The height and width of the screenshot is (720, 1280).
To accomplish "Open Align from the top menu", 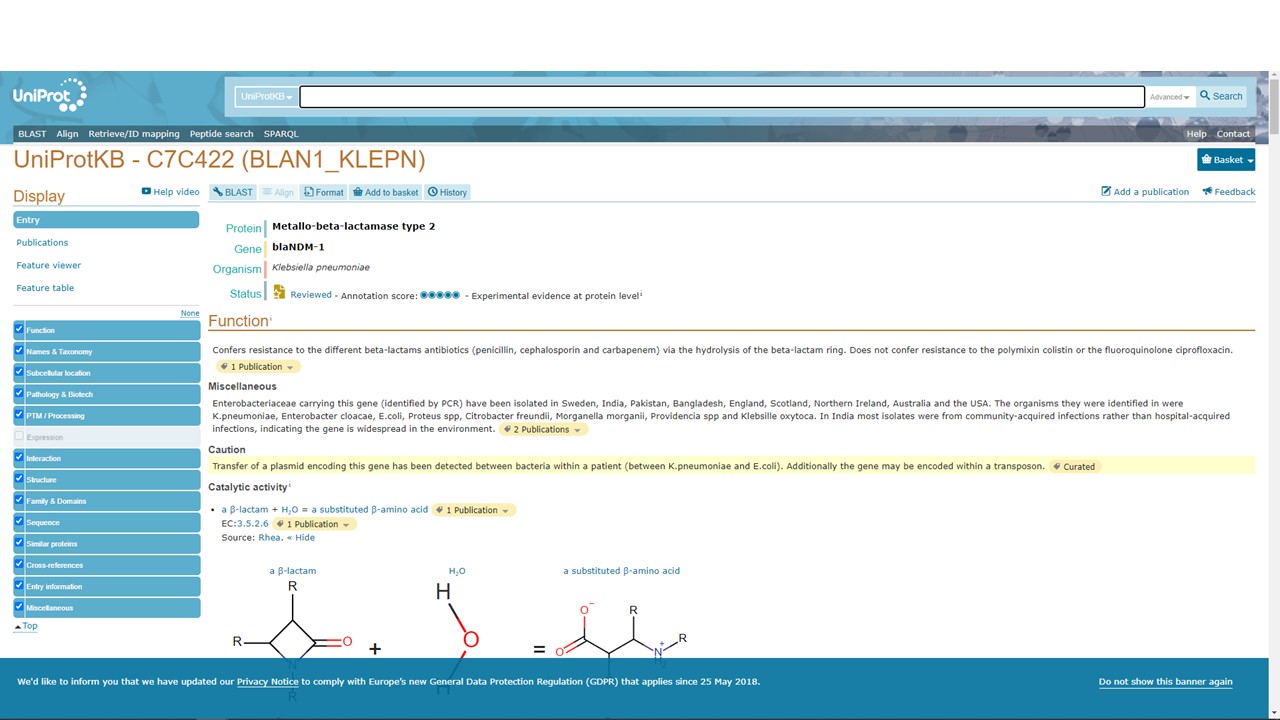I will point(67,134).
